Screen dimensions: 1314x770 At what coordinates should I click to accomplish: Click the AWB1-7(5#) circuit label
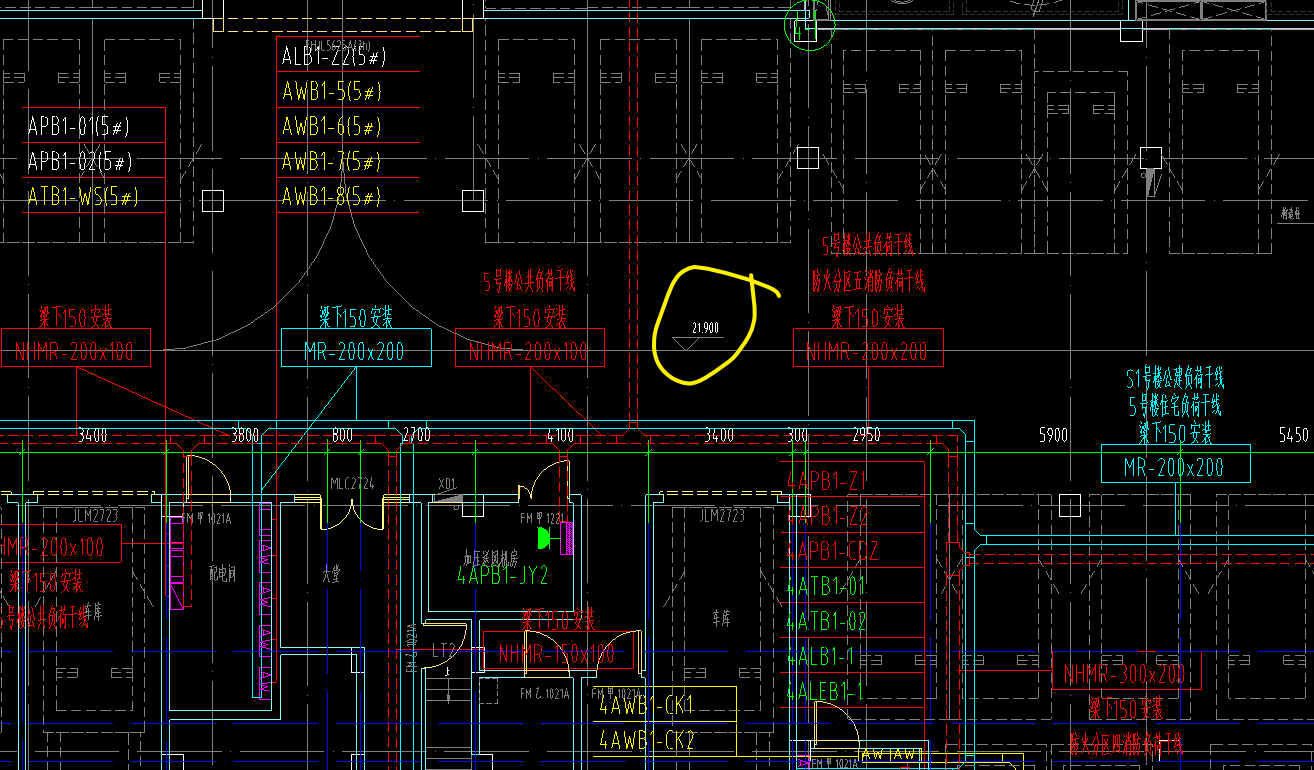click(332, 161)
